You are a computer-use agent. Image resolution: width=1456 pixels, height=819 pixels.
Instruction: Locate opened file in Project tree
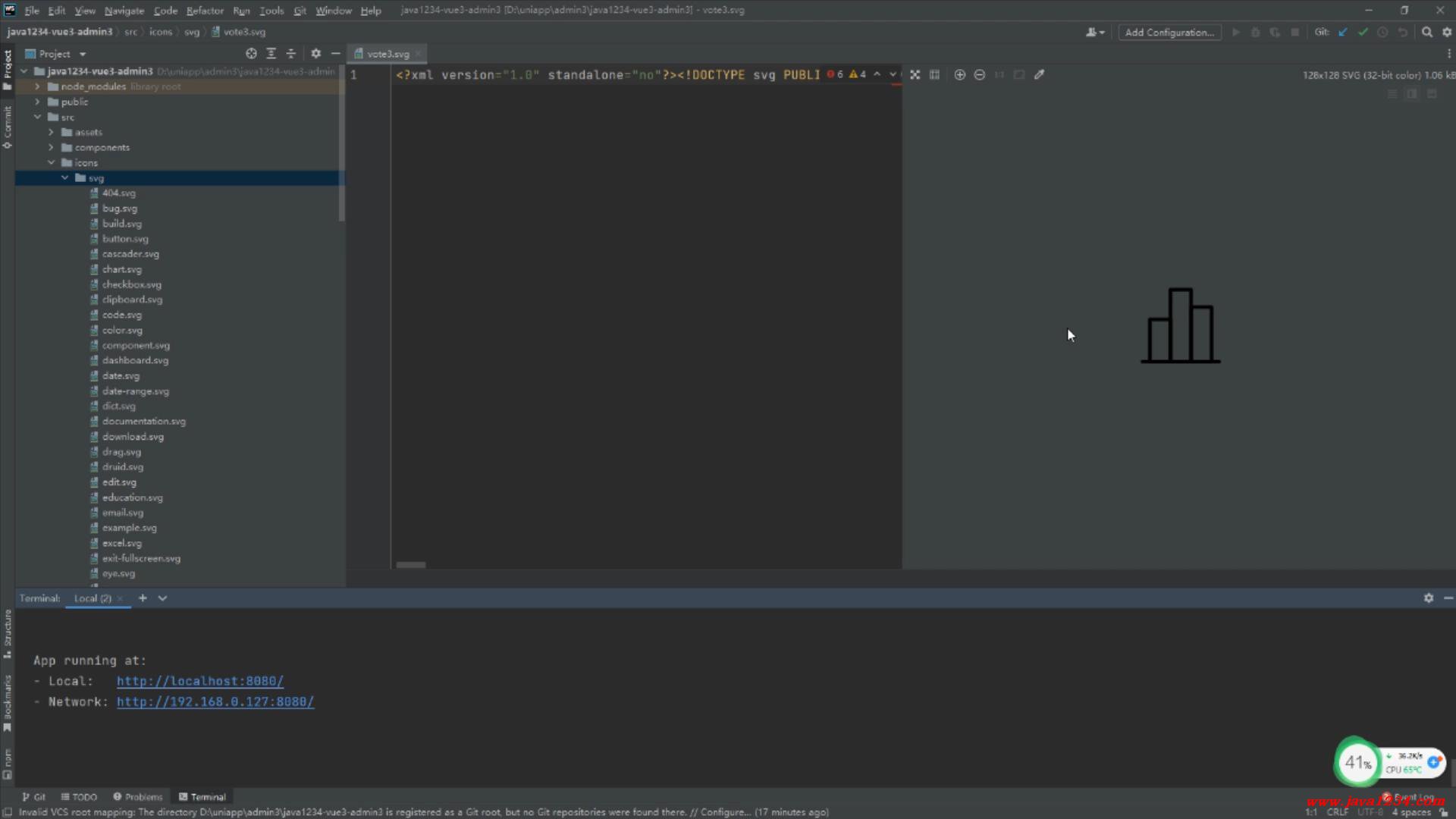point(251,54)
